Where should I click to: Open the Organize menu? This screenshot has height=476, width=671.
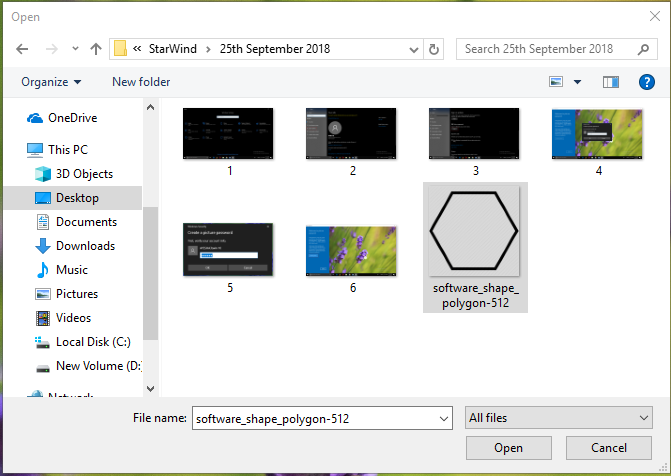pos(51,82)
